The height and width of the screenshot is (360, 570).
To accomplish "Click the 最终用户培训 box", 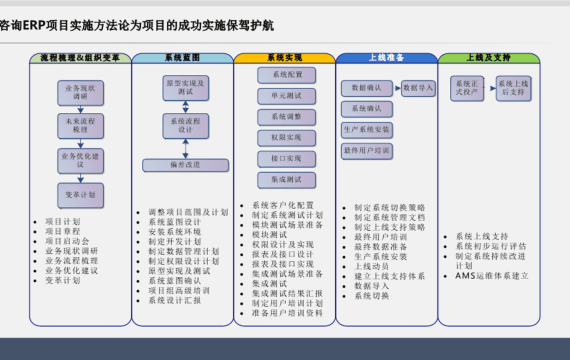I will (367, 151).
